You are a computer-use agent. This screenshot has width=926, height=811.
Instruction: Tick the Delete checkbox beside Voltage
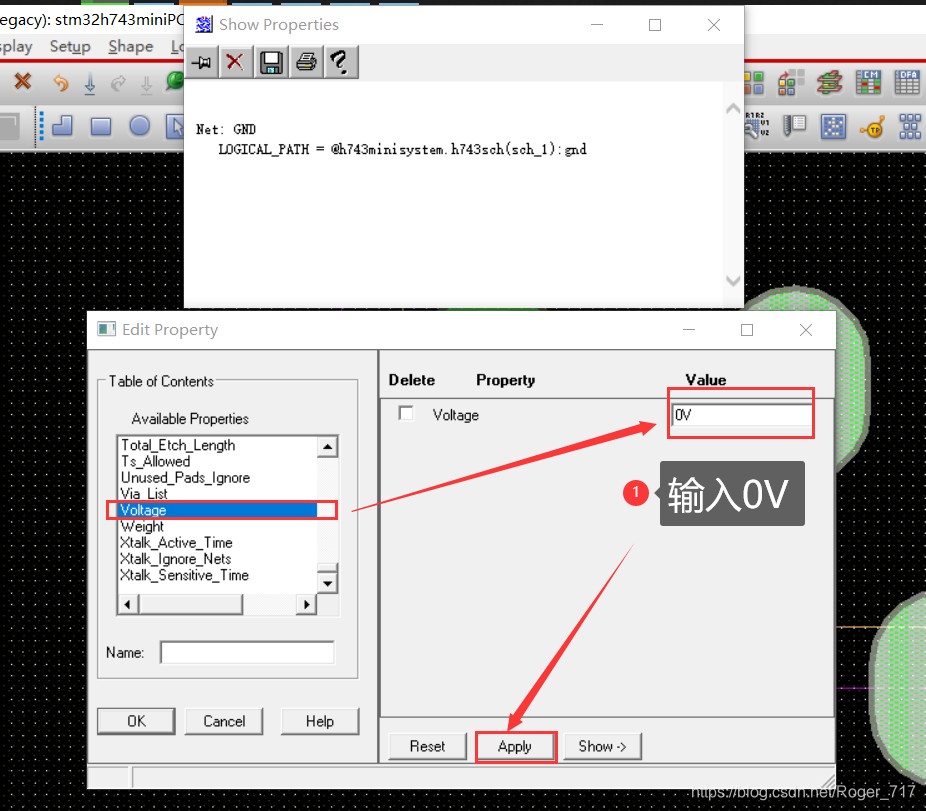click(406, 414)
